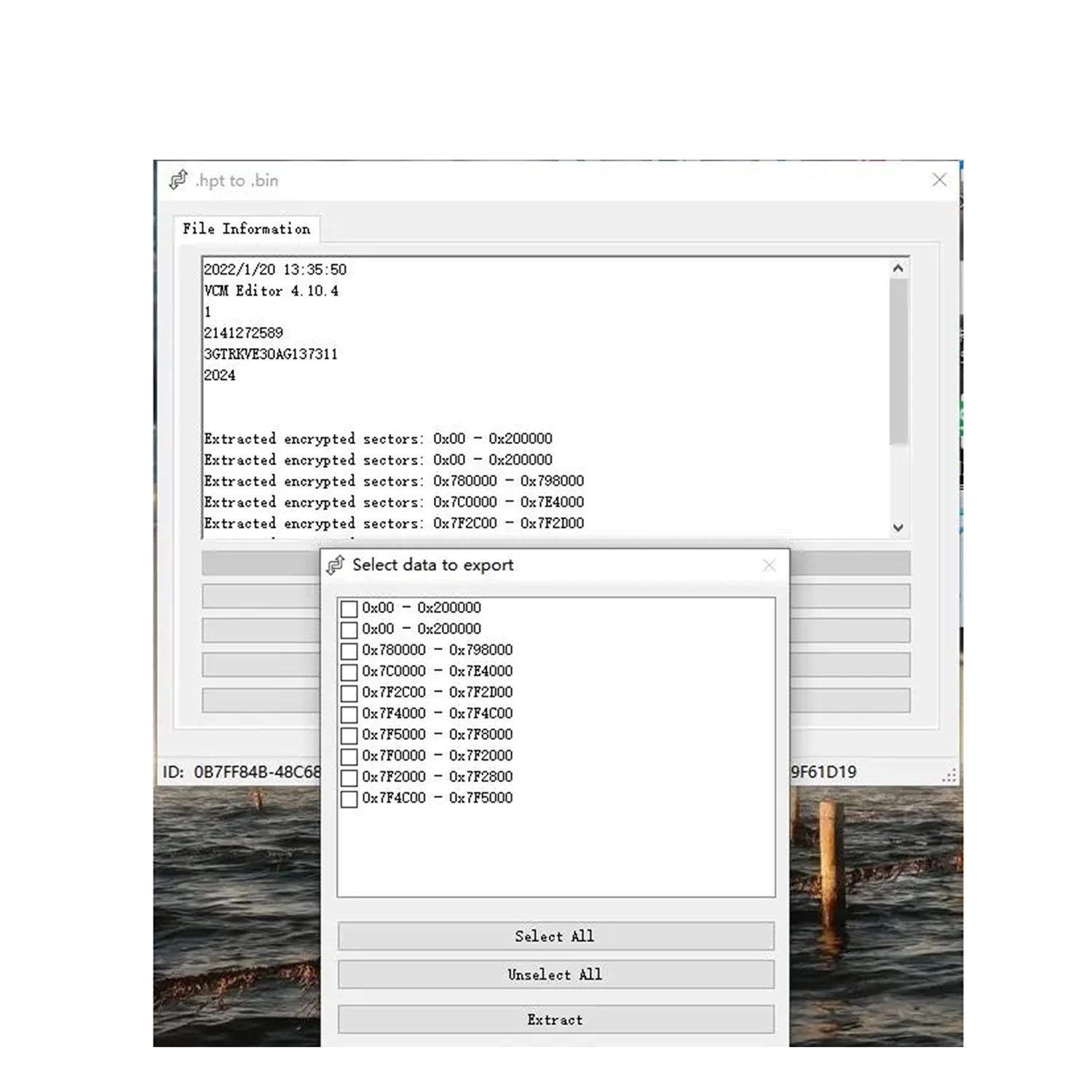Click the 2024 line in log
The width and height of the screenshot is (1092, 1092).
click(219, 376)
